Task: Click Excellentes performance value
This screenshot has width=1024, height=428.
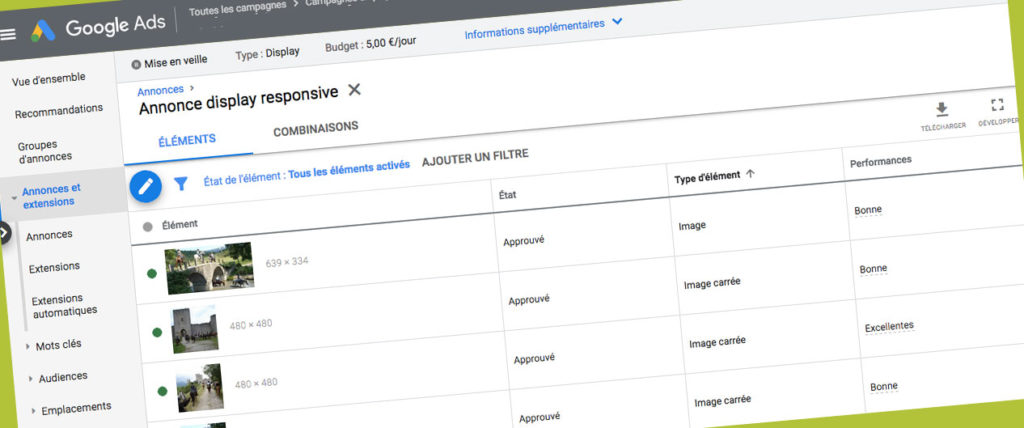Action: (x=889, y=327)
